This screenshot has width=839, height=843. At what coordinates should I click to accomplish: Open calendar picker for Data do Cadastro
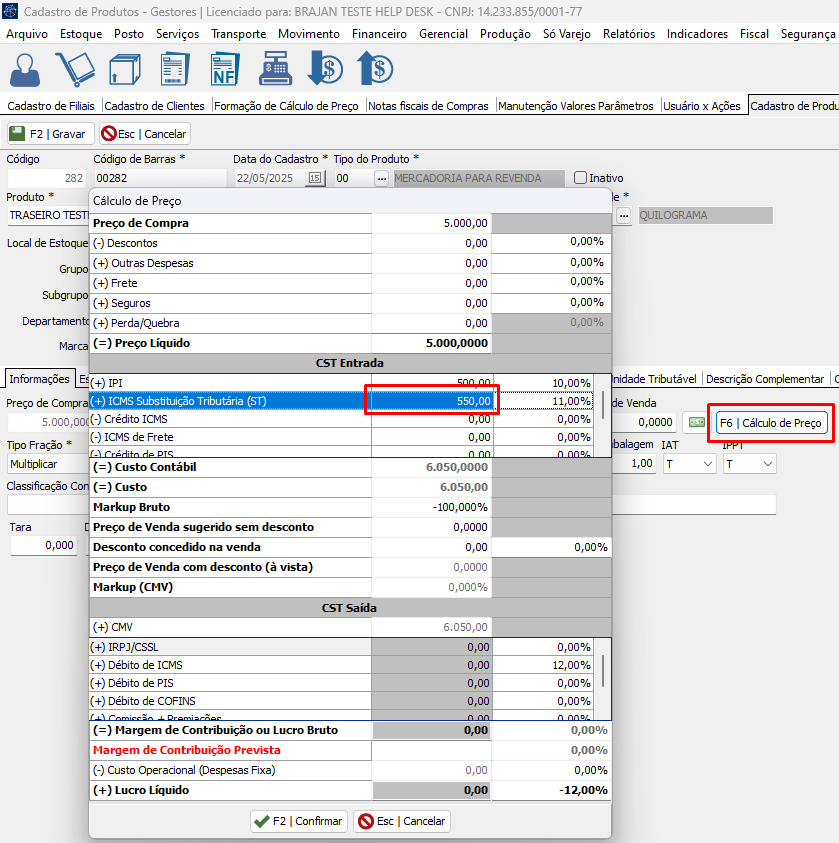tap(315, 178)
